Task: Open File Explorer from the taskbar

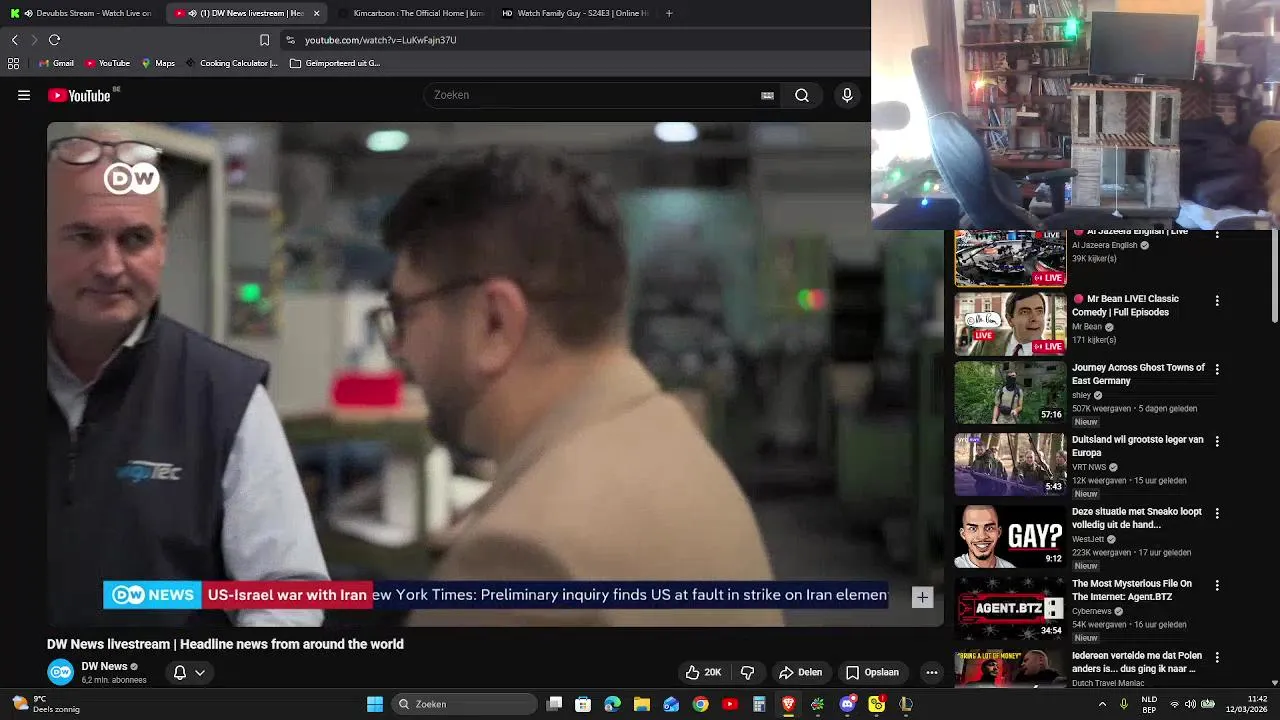Action: [642, 704]
